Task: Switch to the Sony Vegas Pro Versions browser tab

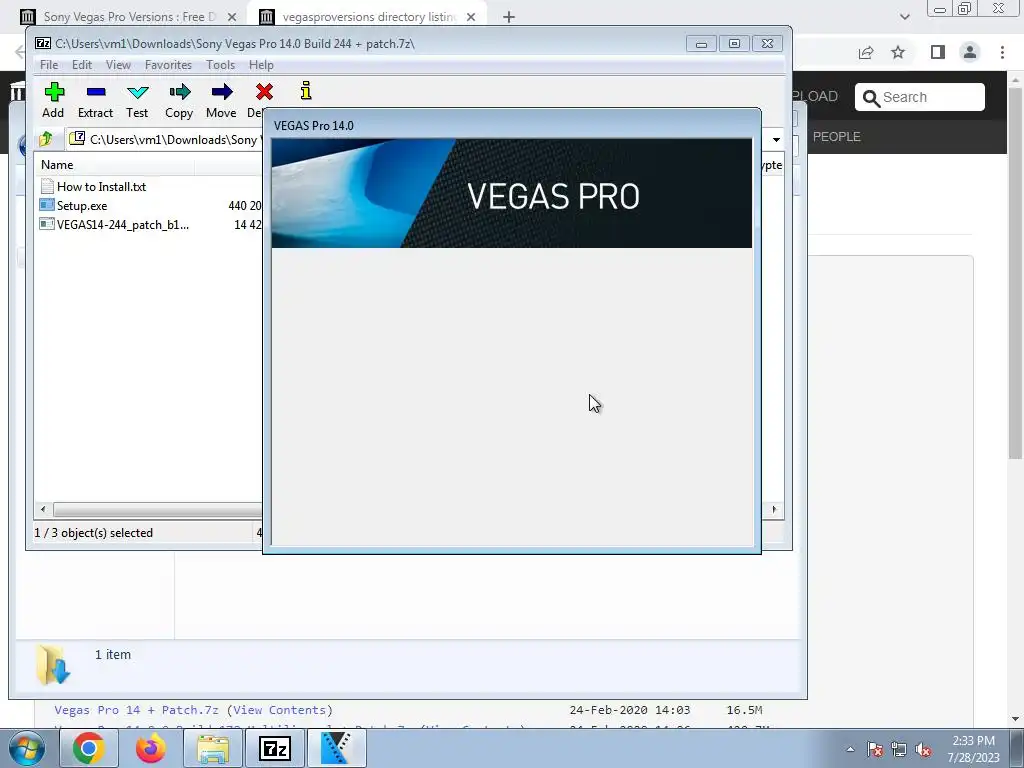Action: (129, 17)
